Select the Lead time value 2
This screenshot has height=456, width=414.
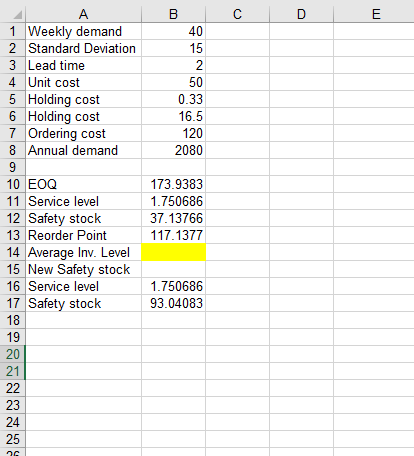pos(173,65)
